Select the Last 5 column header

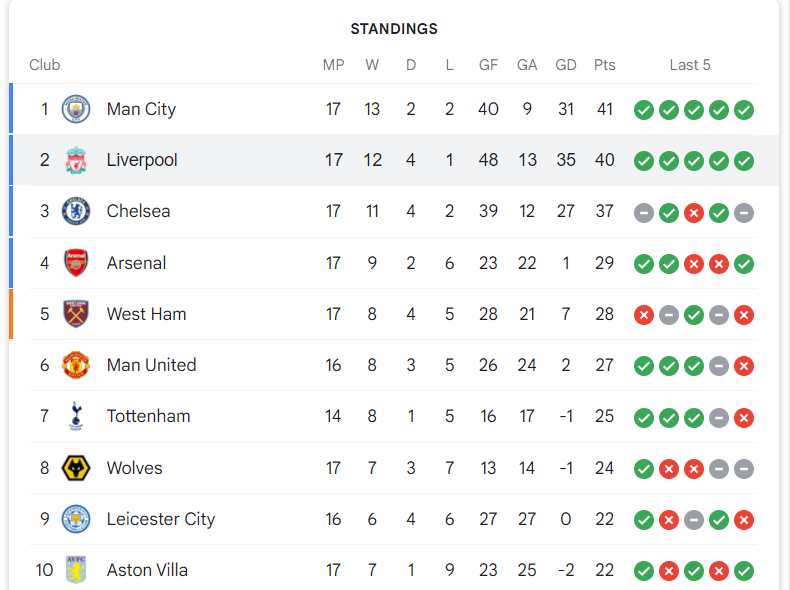click(690, 65)
